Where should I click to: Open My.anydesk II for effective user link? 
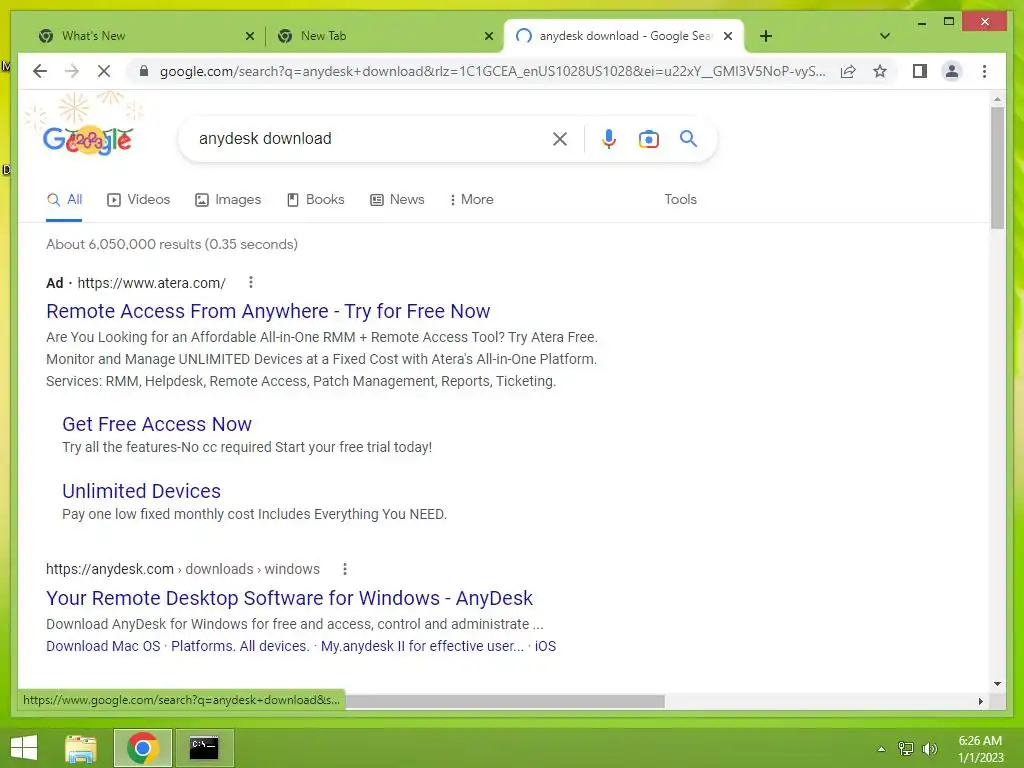[422, 646]
